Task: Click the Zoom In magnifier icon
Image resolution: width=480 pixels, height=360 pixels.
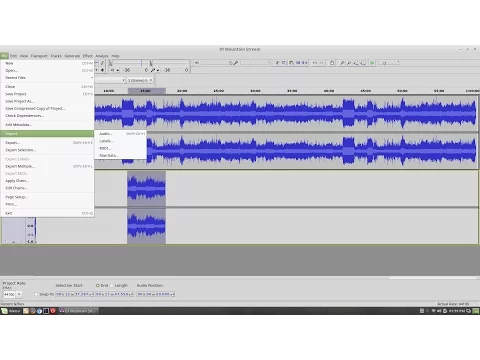Action: coord(342,63)
